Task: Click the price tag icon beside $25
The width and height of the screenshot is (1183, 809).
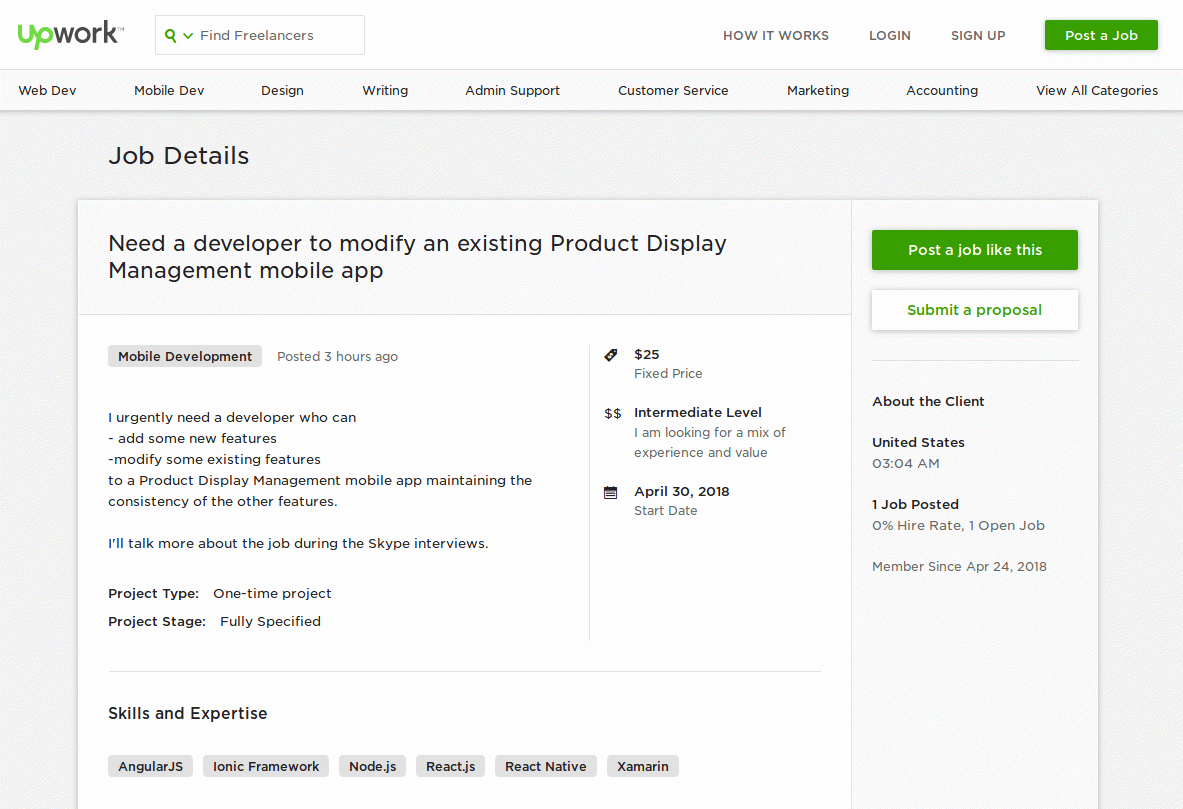Action: point(611,355)
